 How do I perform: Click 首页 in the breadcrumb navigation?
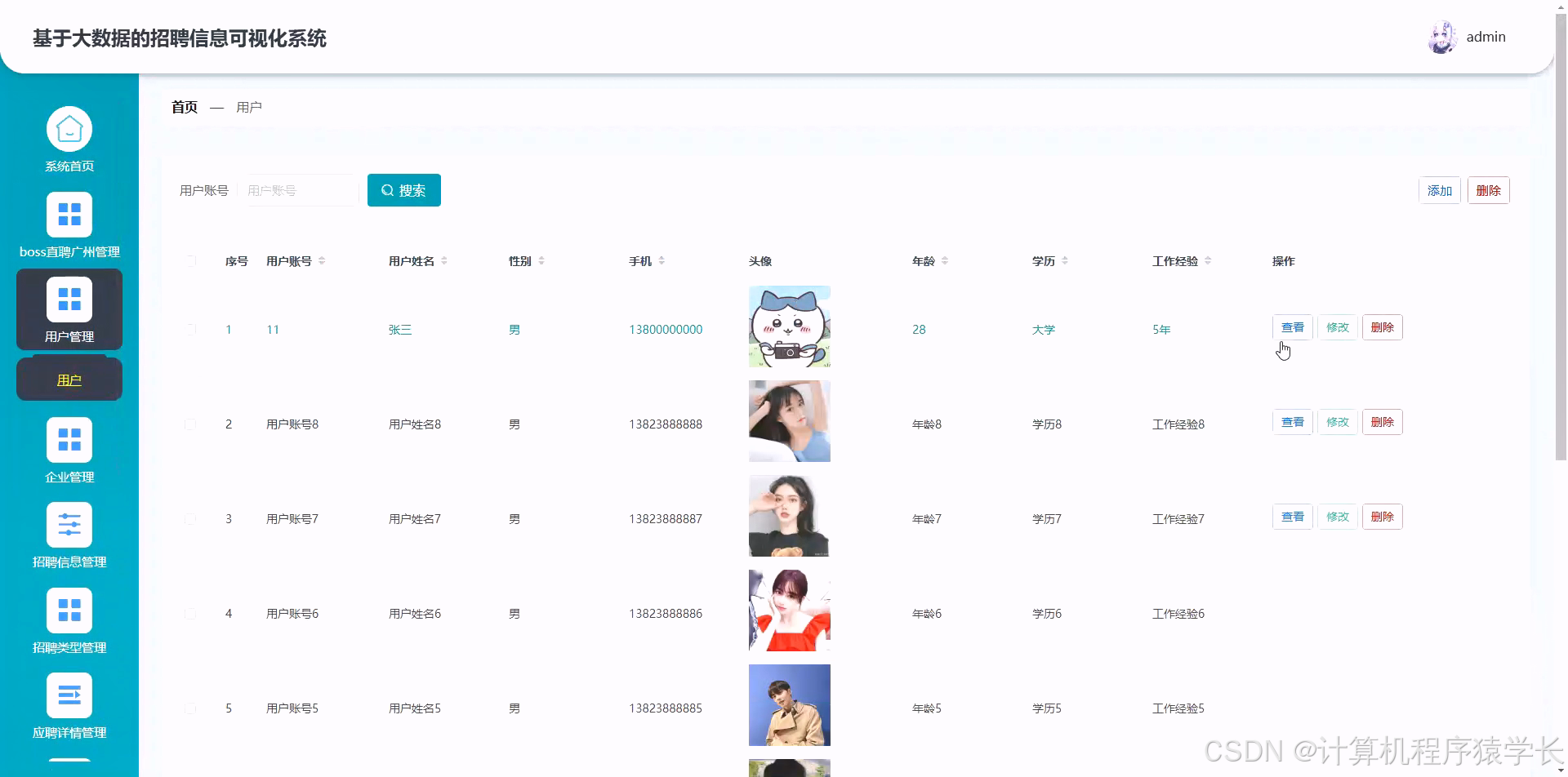pyautogui.click(x=183, y=106)
